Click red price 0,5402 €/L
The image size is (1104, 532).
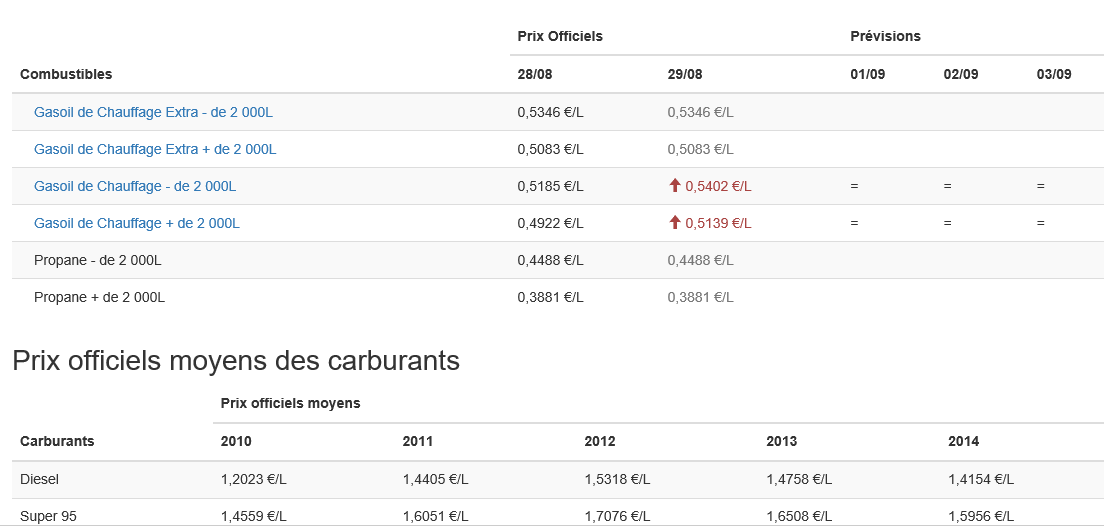click(x=718, y=186)
